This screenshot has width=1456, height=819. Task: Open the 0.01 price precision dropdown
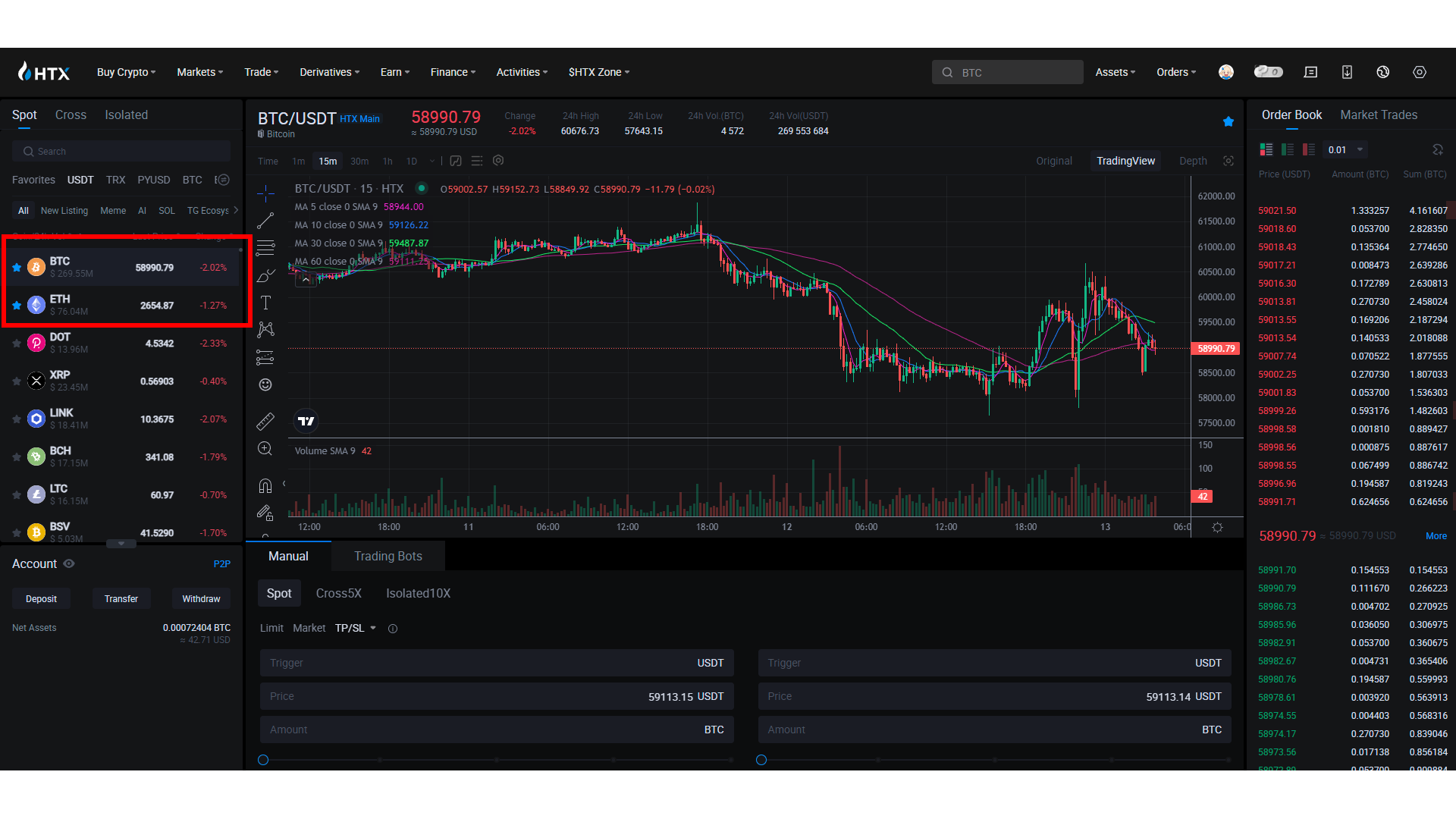[x=1345, y=149]
